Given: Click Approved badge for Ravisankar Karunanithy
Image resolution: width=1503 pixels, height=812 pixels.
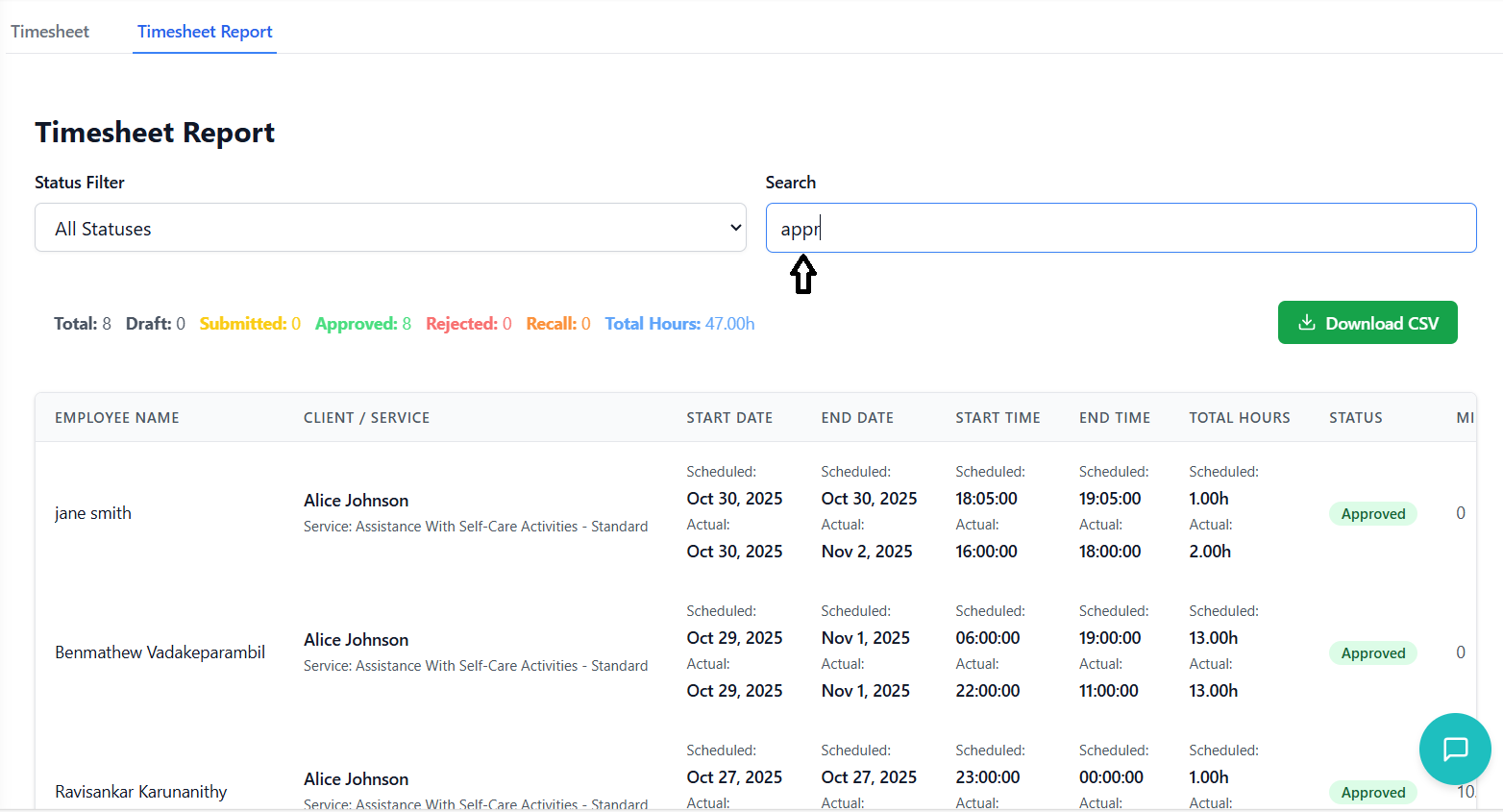Looking at the screenshot, I should click(1372, 793).
